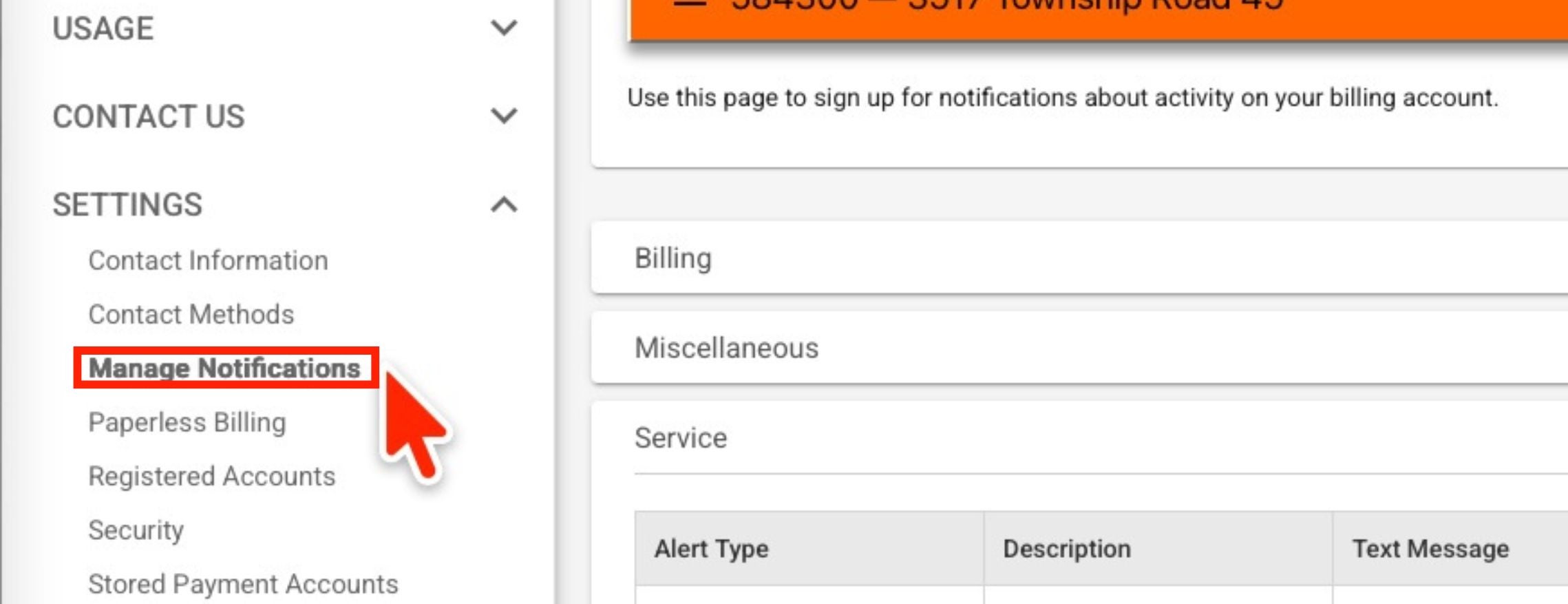The width and height of the screenshot is (1568, 604).
Task: Open Paperless Billing page
Action: click(187, 422)
